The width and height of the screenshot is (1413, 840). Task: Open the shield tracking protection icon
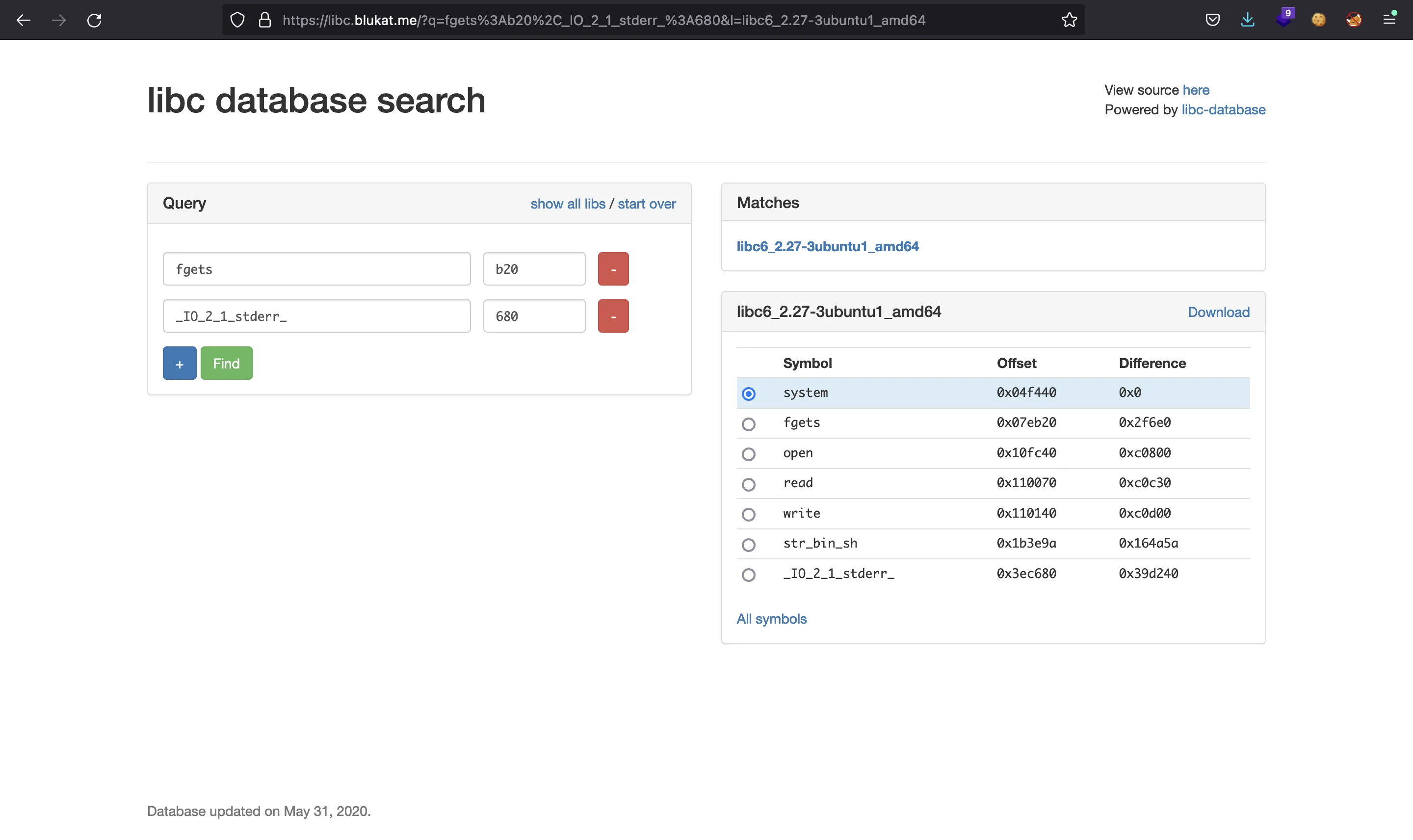237,21
